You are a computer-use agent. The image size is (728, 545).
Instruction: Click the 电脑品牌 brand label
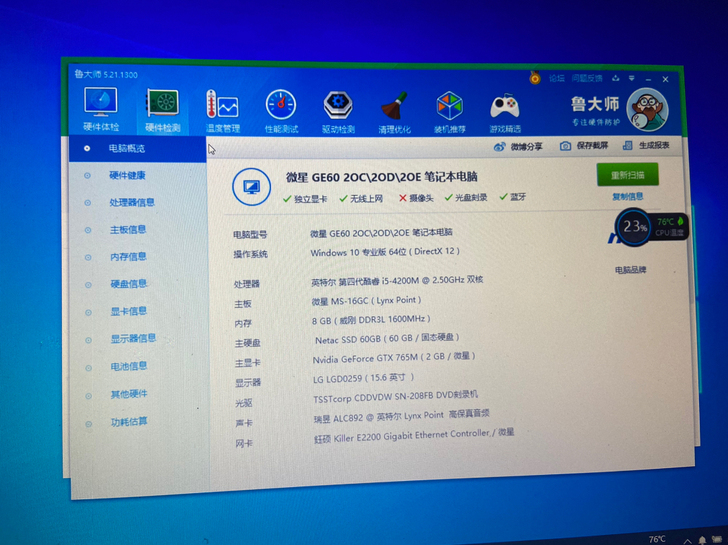(630, 270)
